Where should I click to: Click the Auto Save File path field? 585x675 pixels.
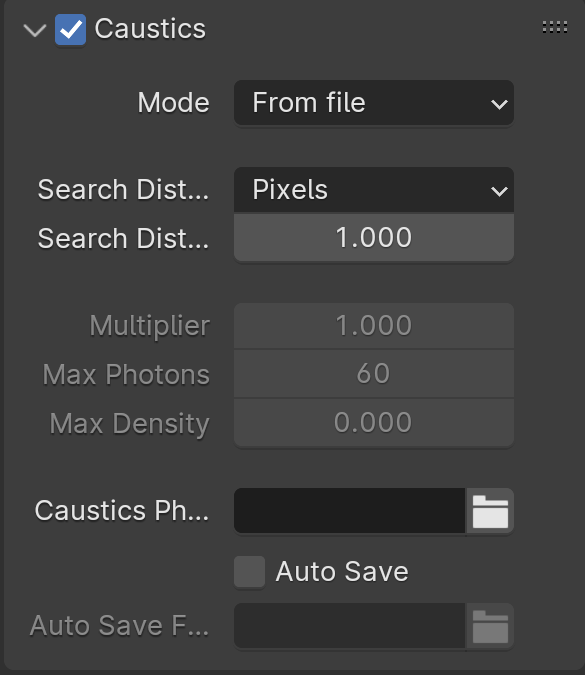pyautogui.click(x=350, y=626)
